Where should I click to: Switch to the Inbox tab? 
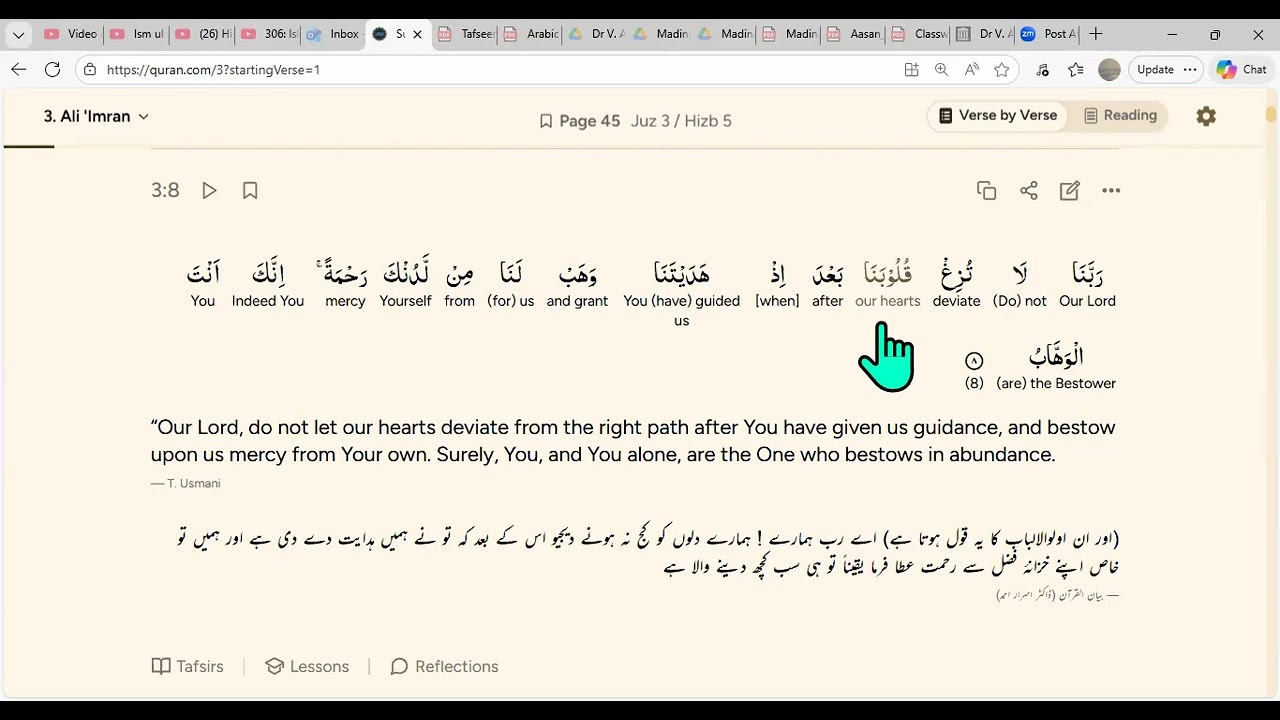click(332, 34)
